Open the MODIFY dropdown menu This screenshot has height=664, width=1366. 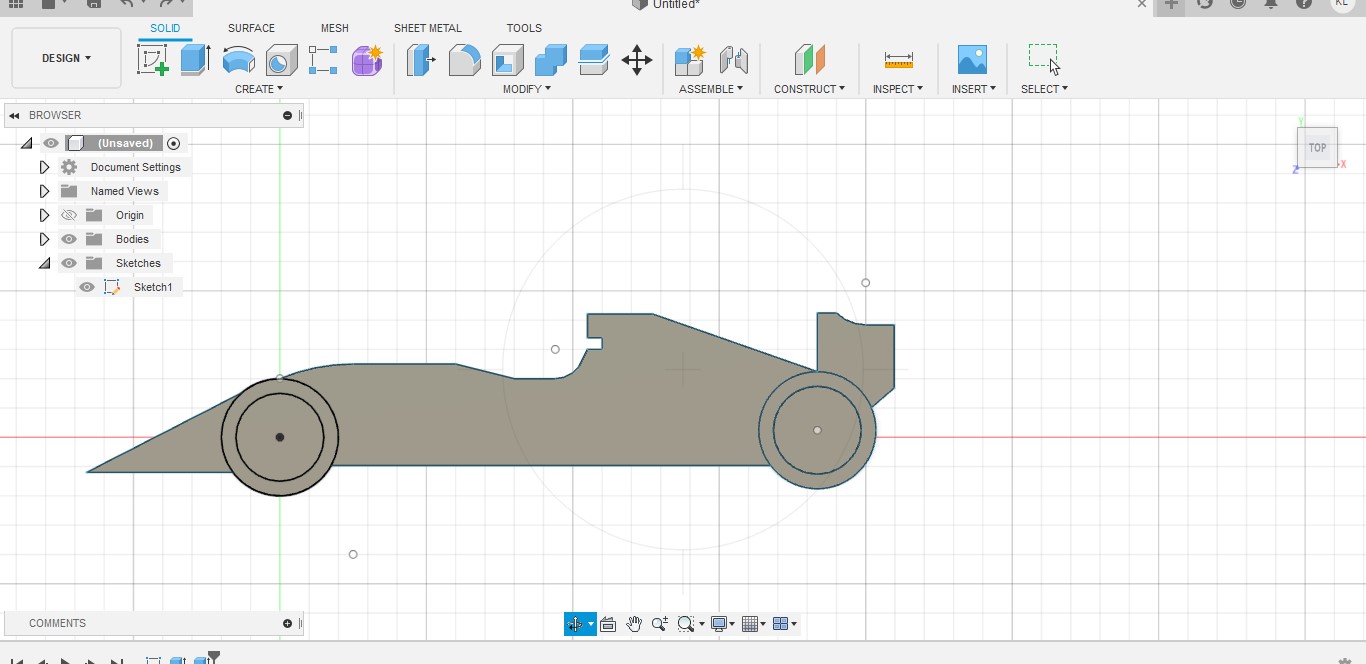tap(527, 89)
